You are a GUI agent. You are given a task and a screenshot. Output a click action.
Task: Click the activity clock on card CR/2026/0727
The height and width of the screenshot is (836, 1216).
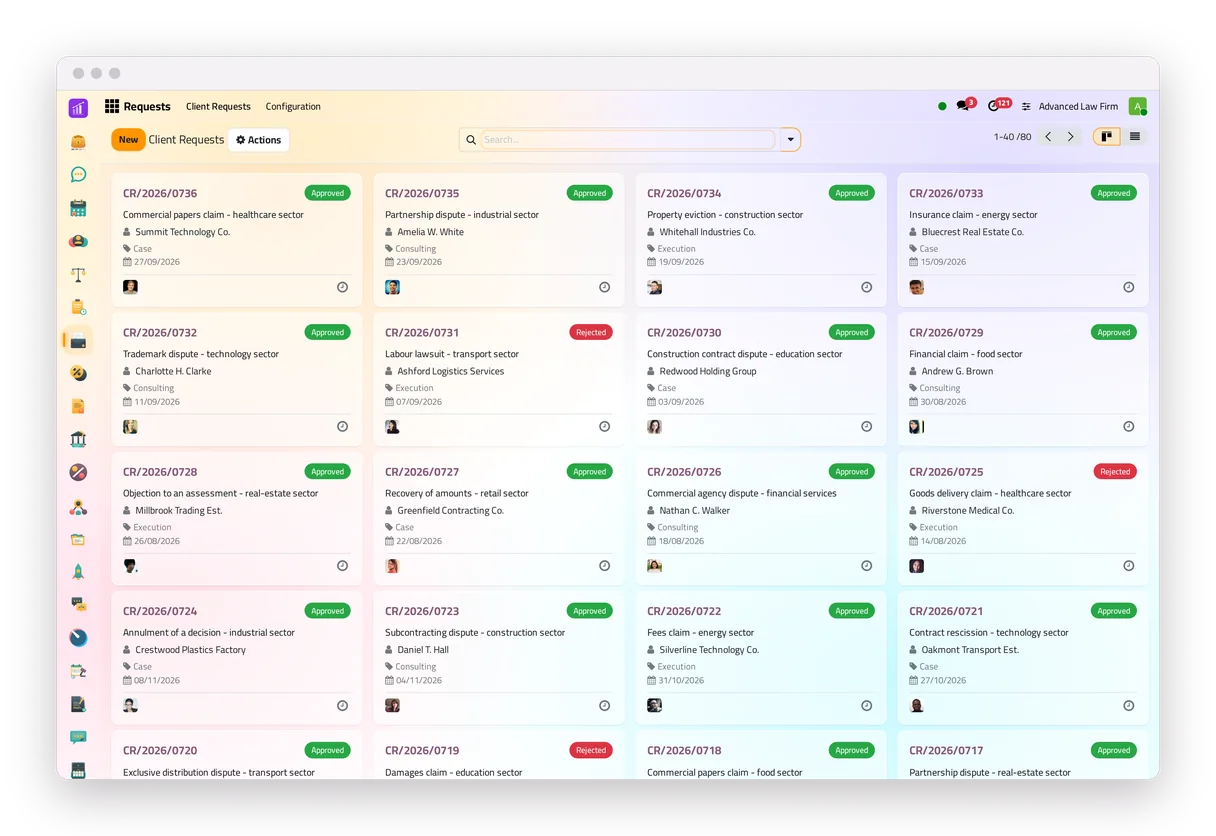[x=604, y=565]
